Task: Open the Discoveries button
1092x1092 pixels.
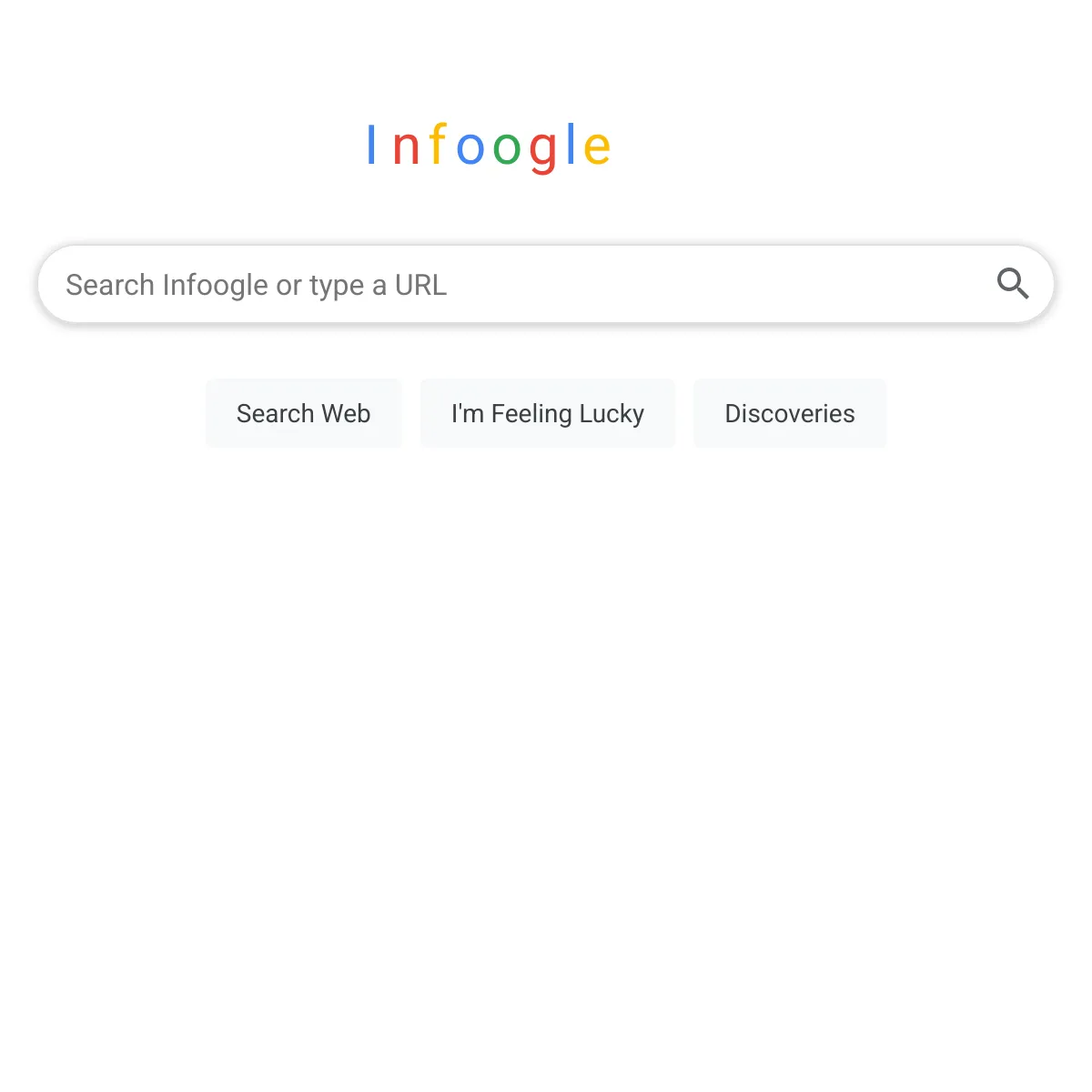Action: (x=789, y=414)
